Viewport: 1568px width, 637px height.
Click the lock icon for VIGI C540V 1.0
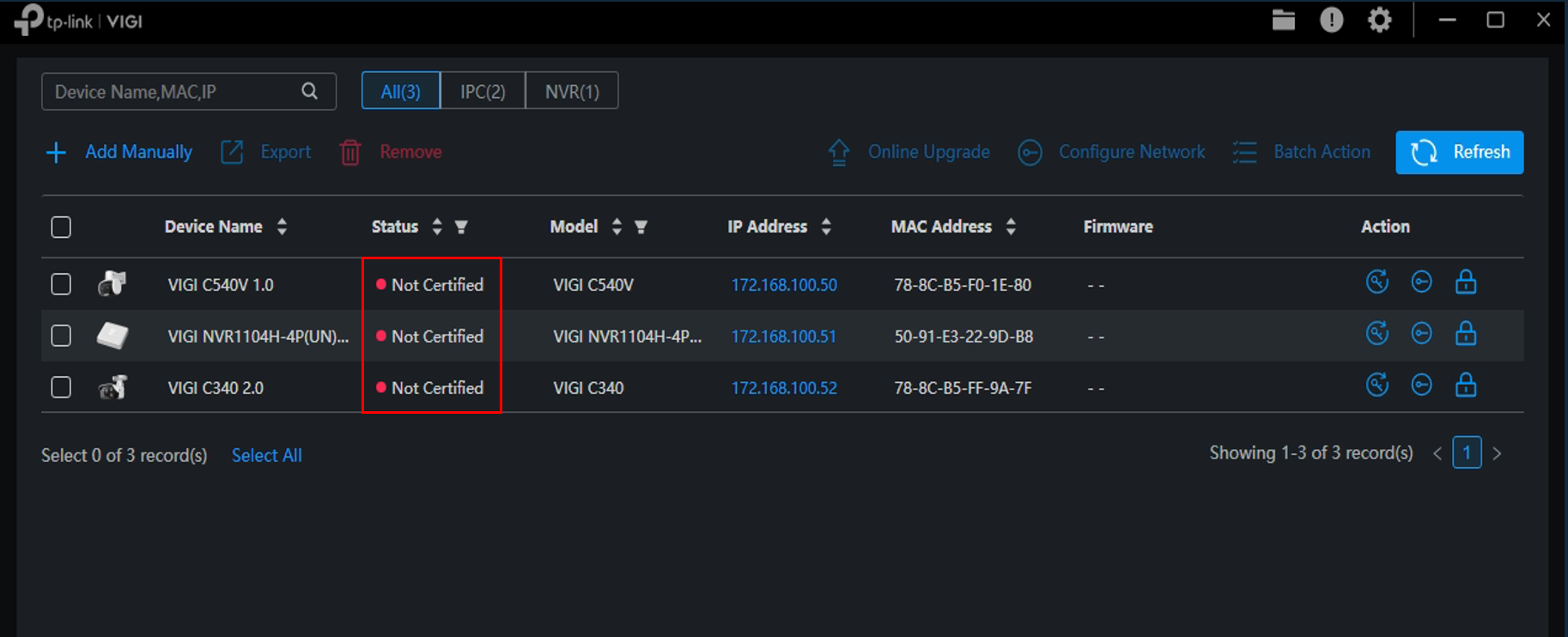(x=1466, y=282)
